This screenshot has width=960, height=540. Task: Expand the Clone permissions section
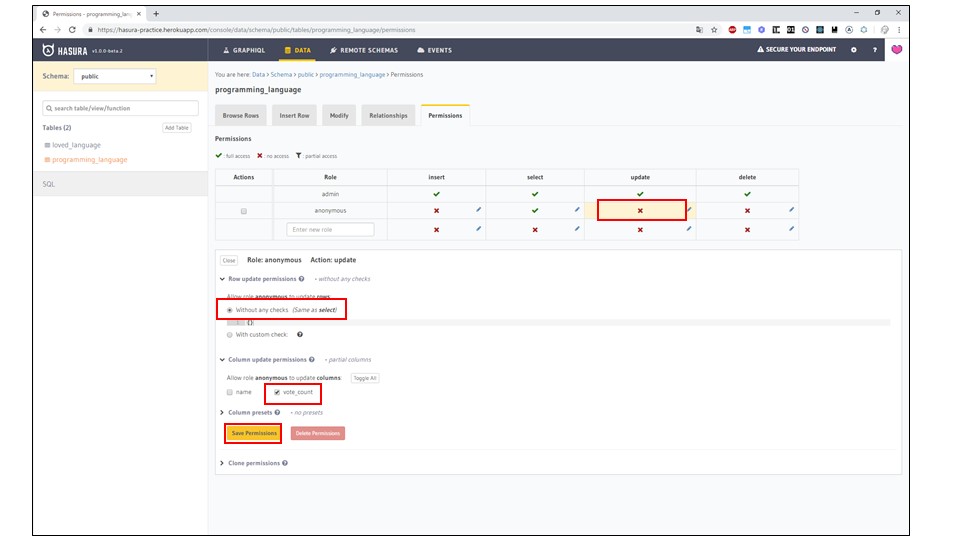pos(222,463)
